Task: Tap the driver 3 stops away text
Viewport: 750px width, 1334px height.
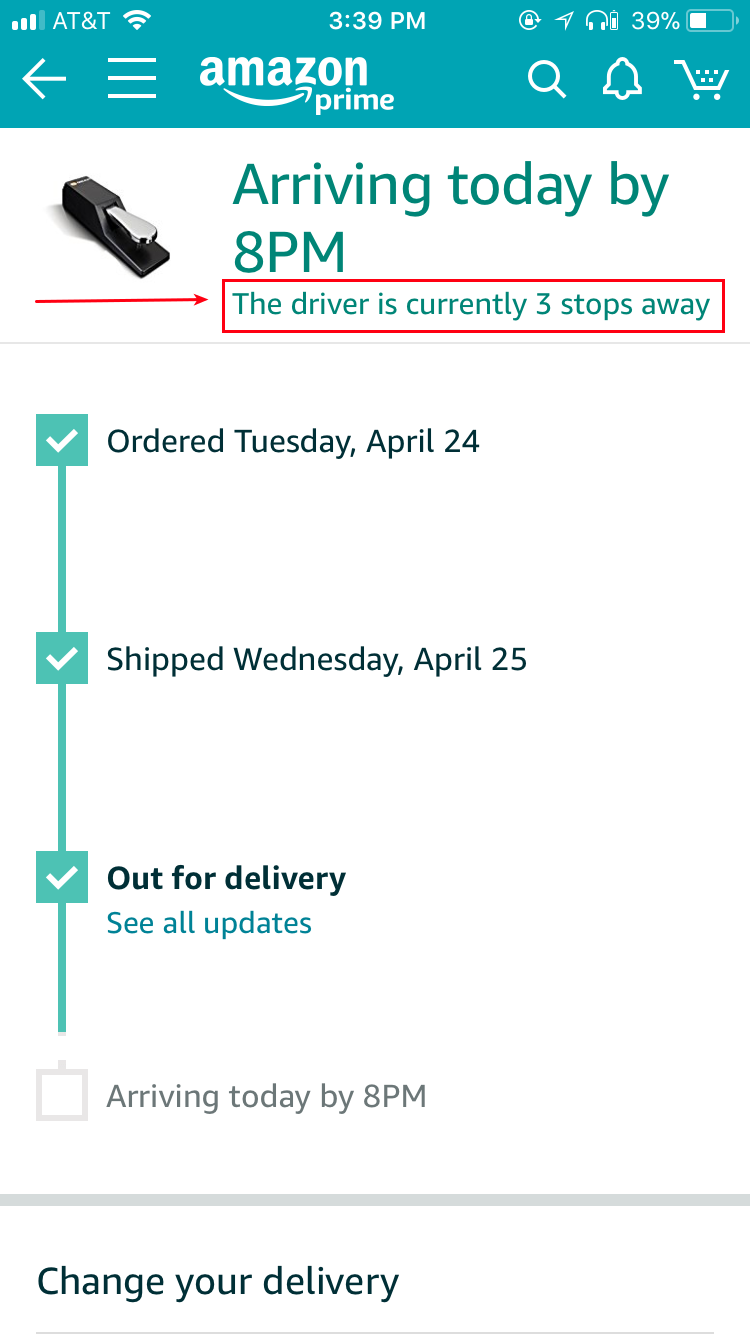Action: [x=472, y=304]
